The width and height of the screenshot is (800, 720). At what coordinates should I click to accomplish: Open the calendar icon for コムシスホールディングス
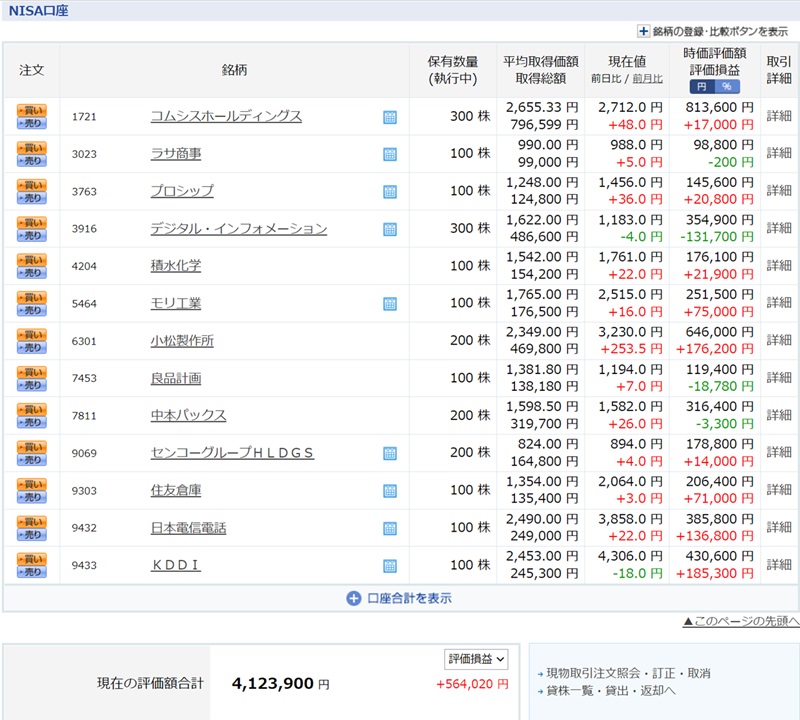390,117
